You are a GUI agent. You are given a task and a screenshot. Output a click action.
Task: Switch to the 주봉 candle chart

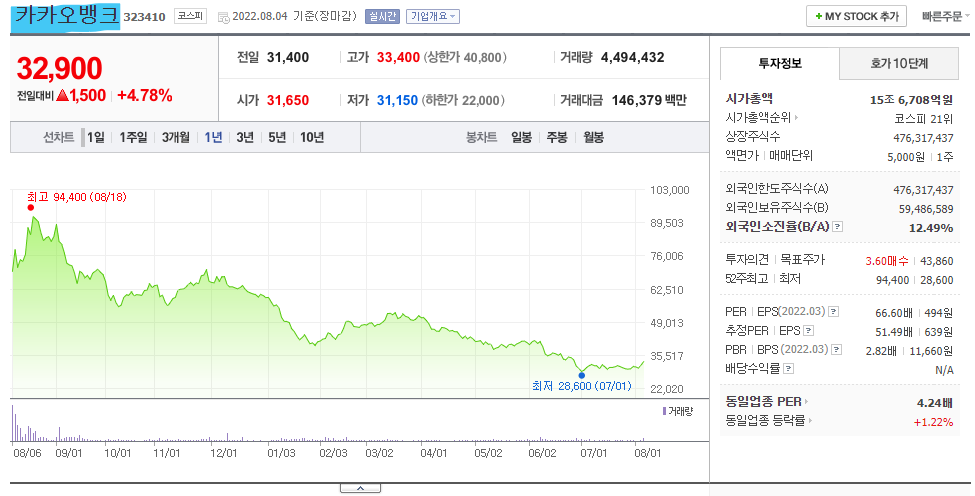pyautogui.click(x=557, y=137)
